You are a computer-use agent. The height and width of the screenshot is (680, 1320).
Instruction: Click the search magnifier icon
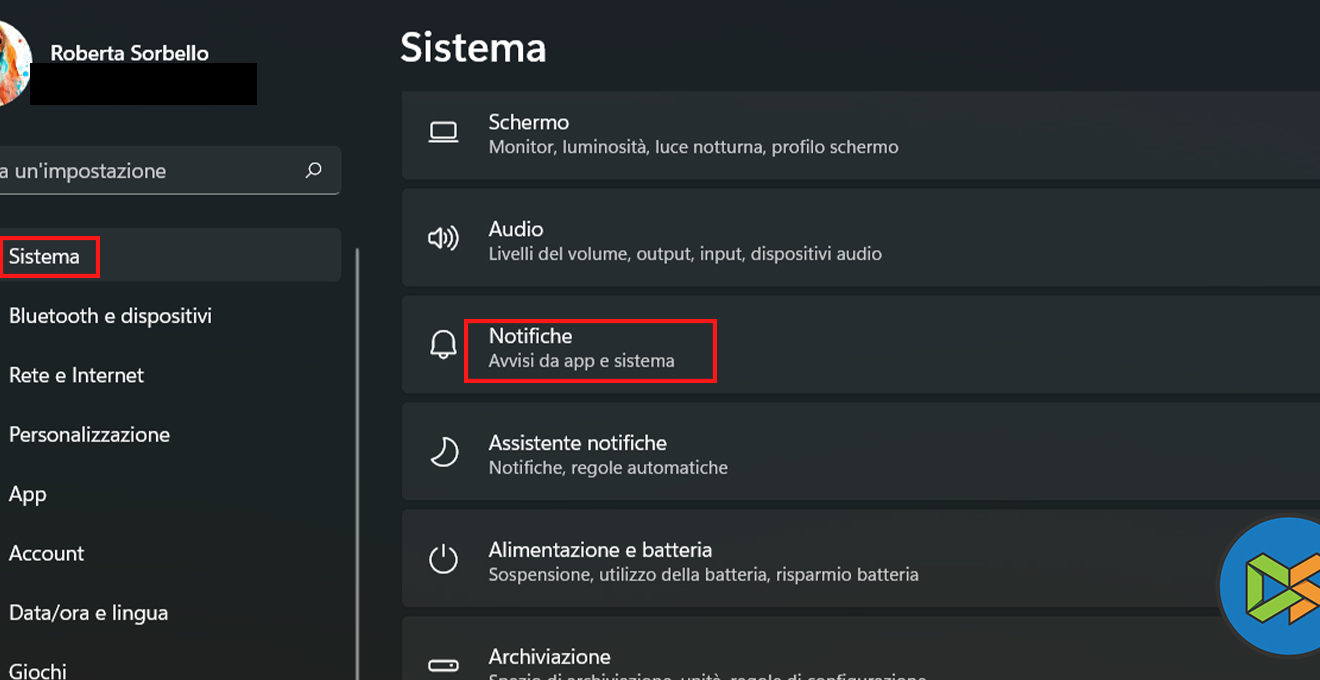coord(314,170)
